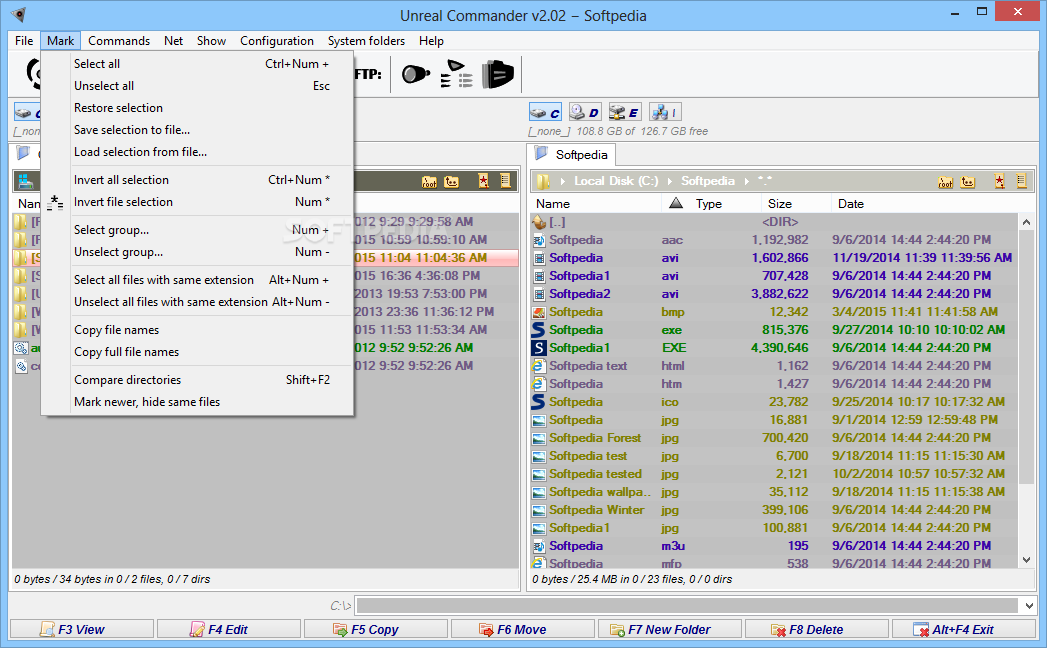Open the command line history dropdown

[1028, 606]
